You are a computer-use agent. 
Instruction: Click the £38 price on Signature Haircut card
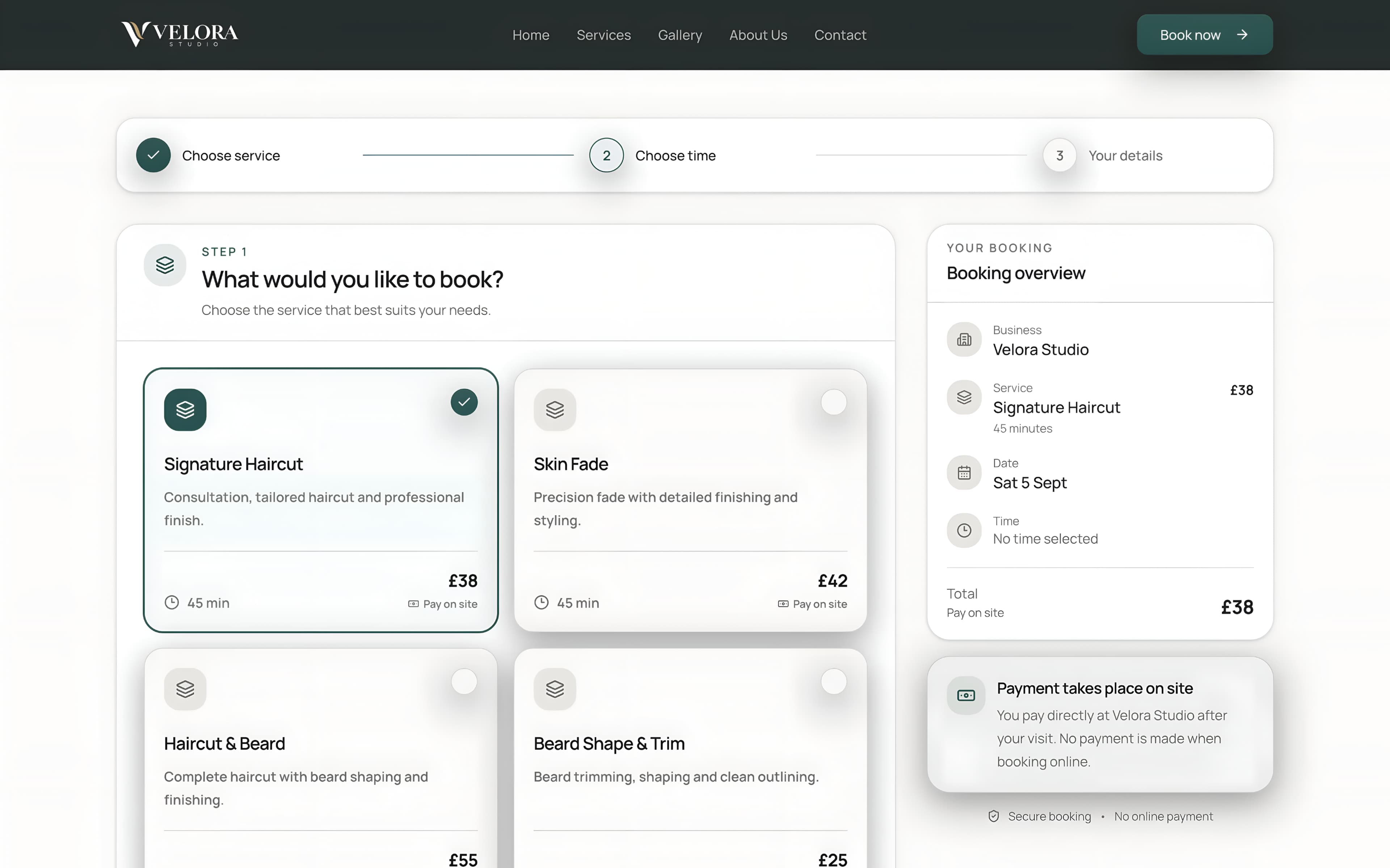(x=463, y=581)
